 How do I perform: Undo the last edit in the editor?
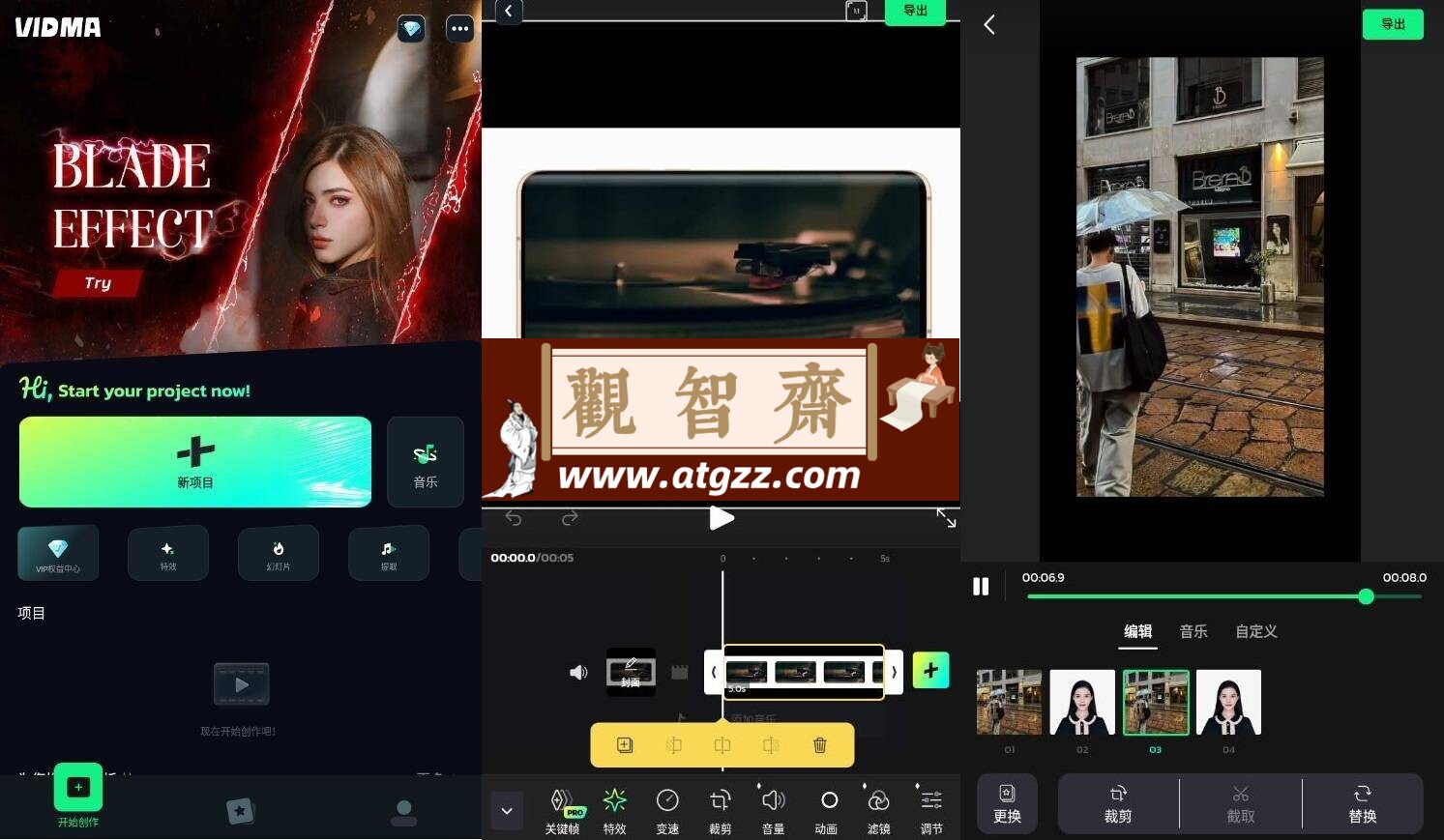pos(514,519)
